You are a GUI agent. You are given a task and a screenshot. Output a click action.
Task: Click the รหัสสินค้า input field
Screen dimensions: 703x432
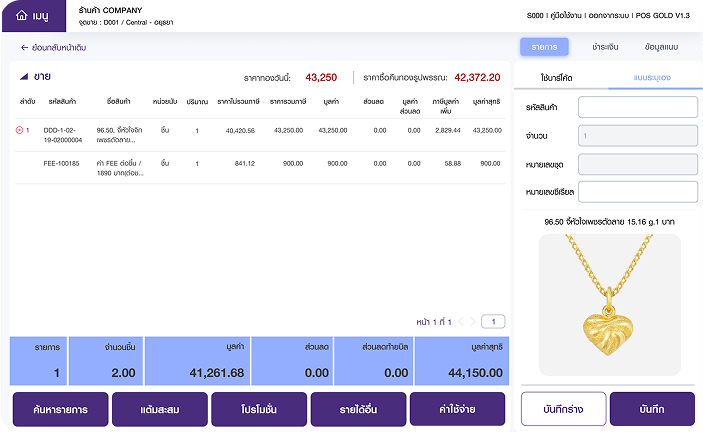[637, 107]
